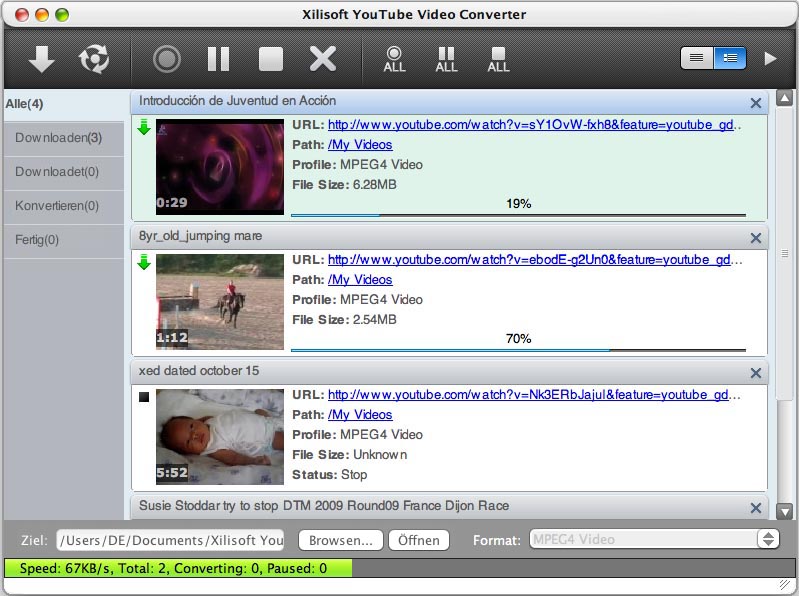Screen dimensions: 799x596
Task: Open the YouTube URL with sY1OvW-fxh8
Action: (534, 125)
